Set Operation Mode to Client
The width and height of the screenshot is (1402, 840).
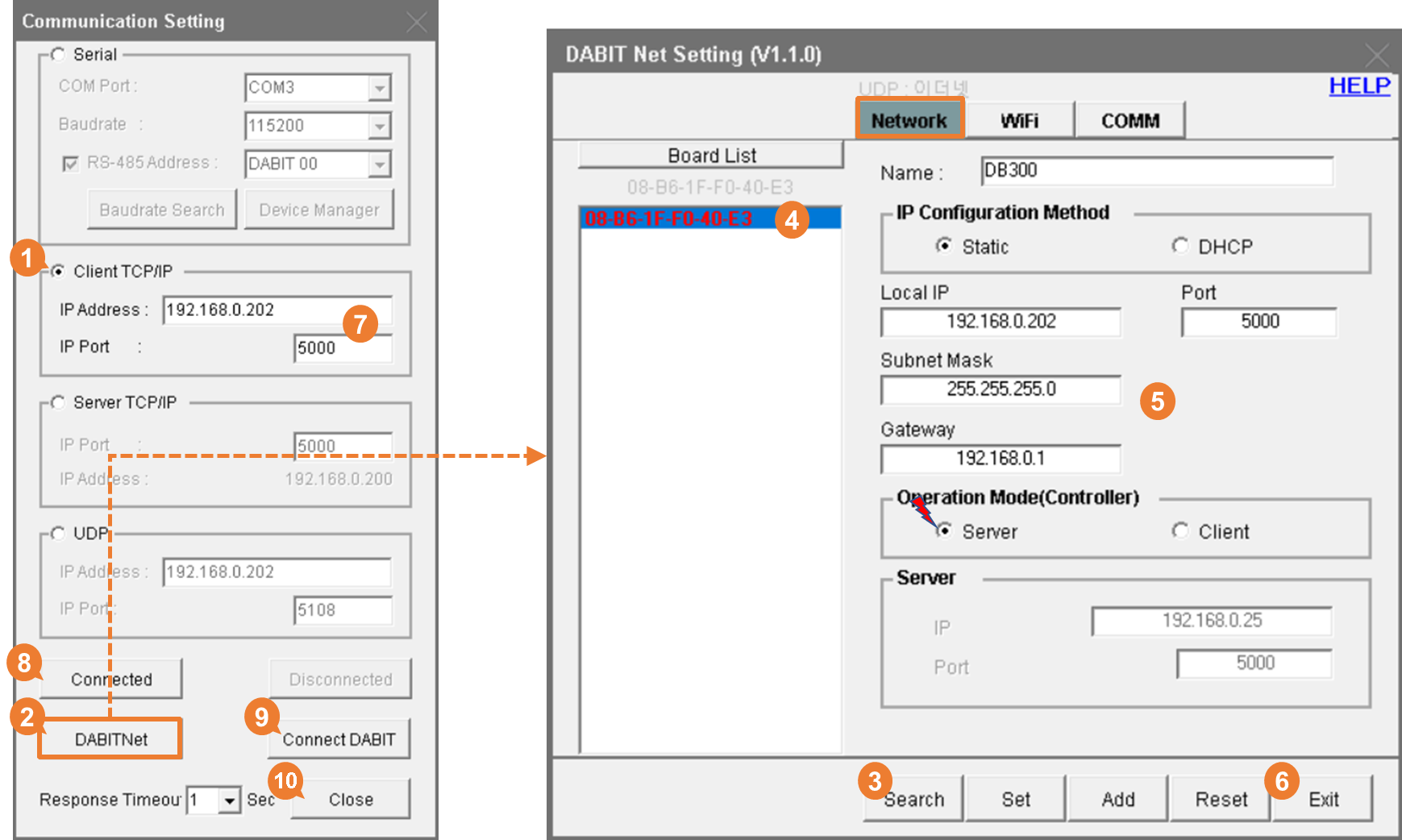(x=1180, y=530)
